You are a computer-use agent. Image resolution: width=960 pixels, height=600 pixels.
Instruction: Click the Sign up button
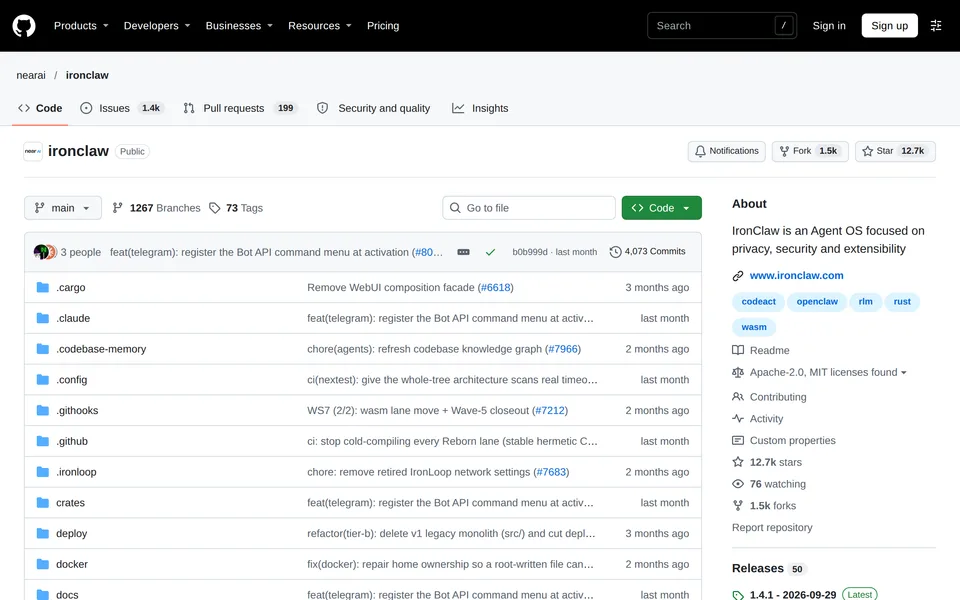click(889, 26)
